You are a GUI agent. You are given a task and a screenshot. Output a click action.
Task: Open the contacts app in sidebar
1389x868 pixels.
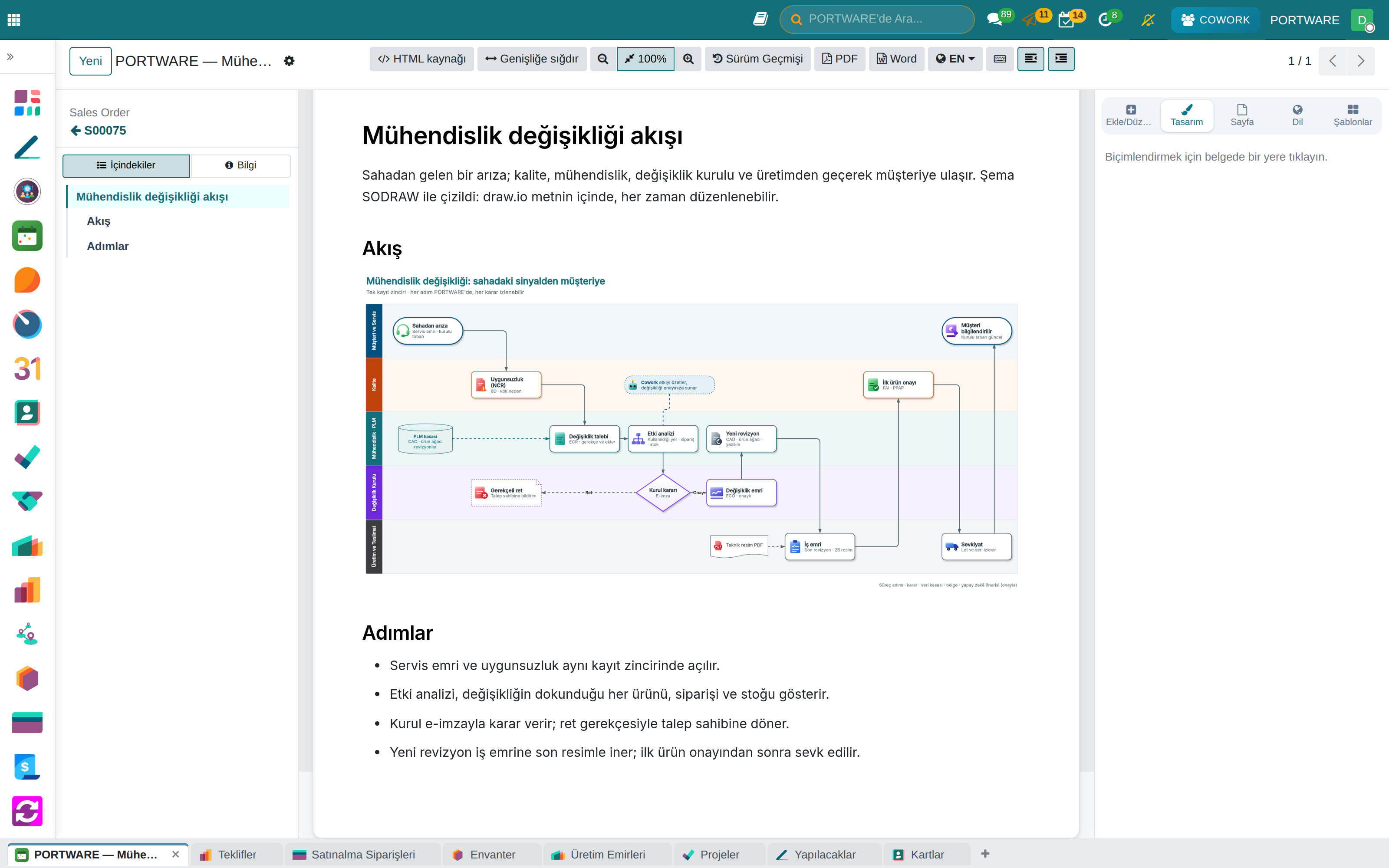click(27, 413)
